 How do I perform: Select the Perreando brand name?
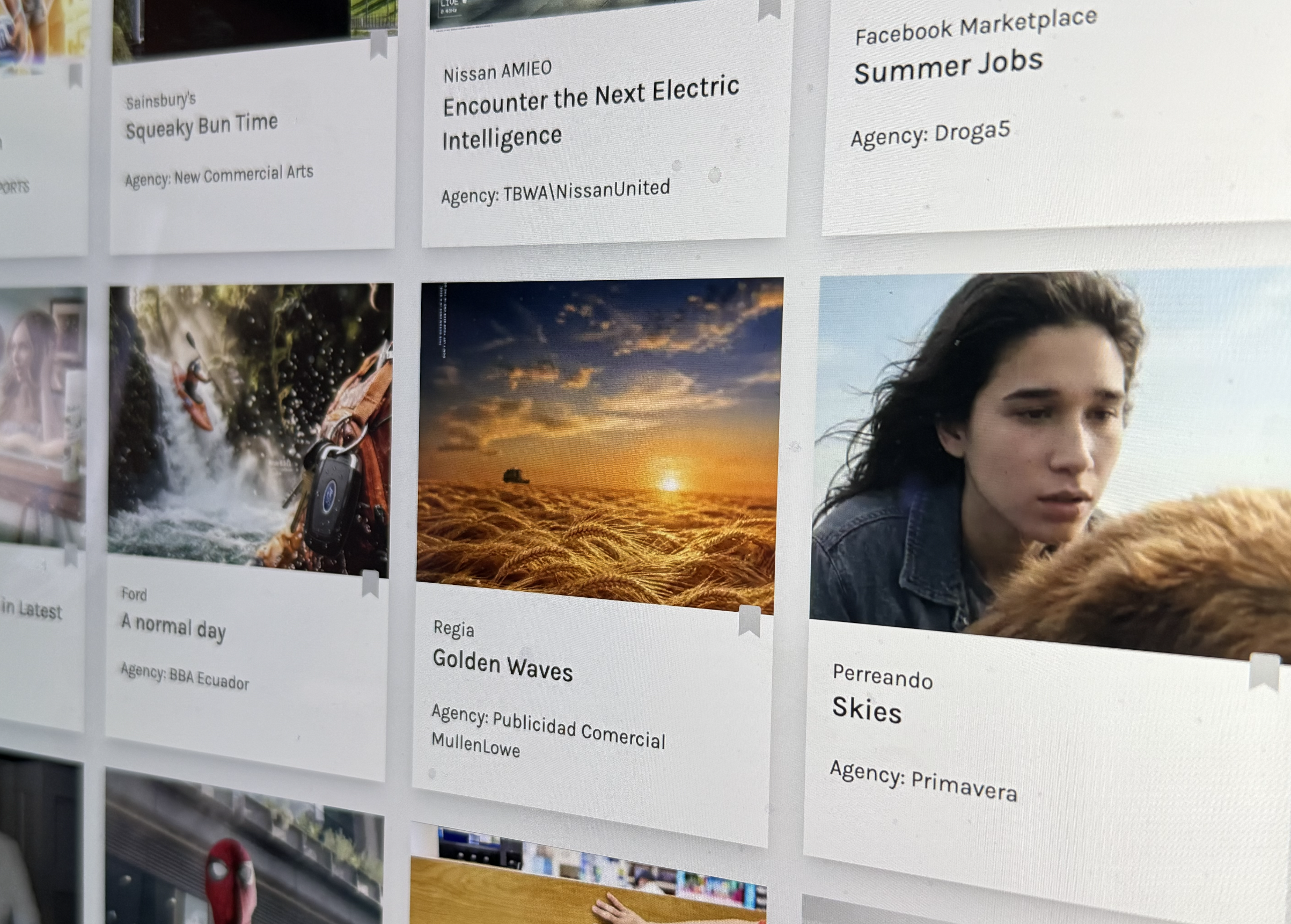883,677
